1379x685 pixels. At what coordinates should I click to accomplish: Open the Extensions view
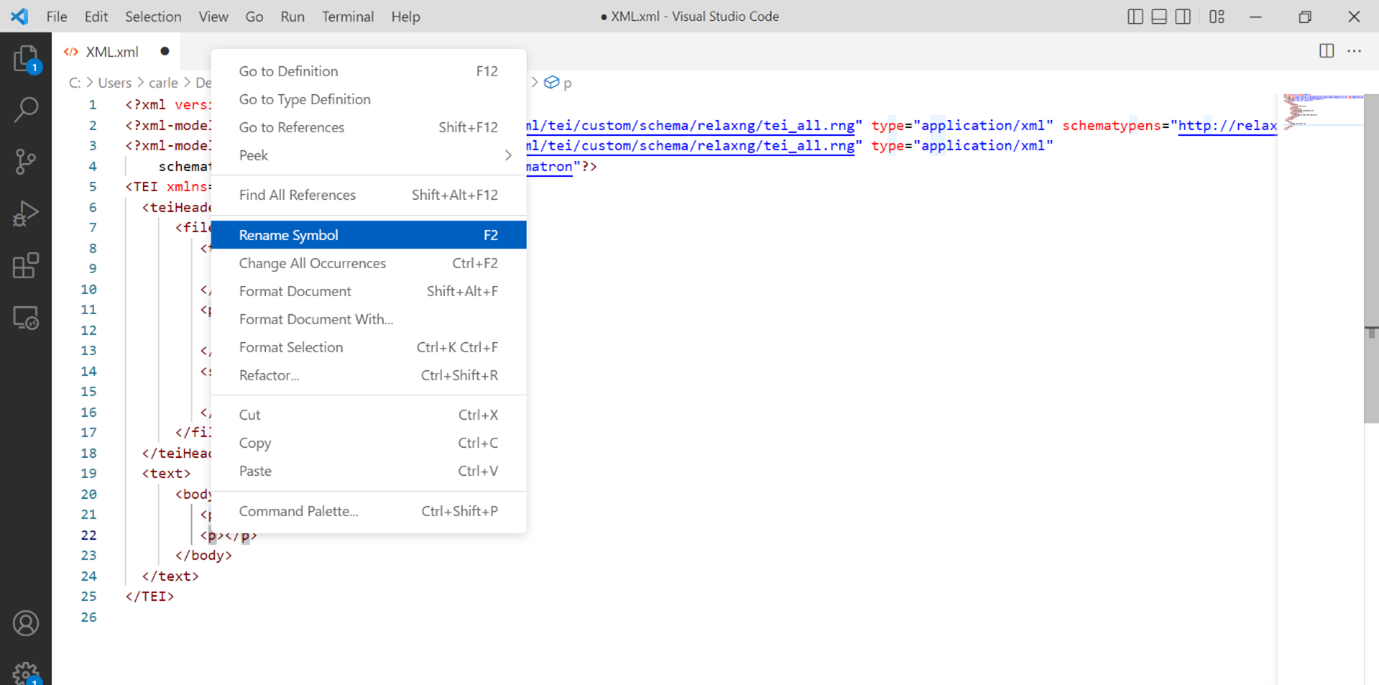point(25,265)
